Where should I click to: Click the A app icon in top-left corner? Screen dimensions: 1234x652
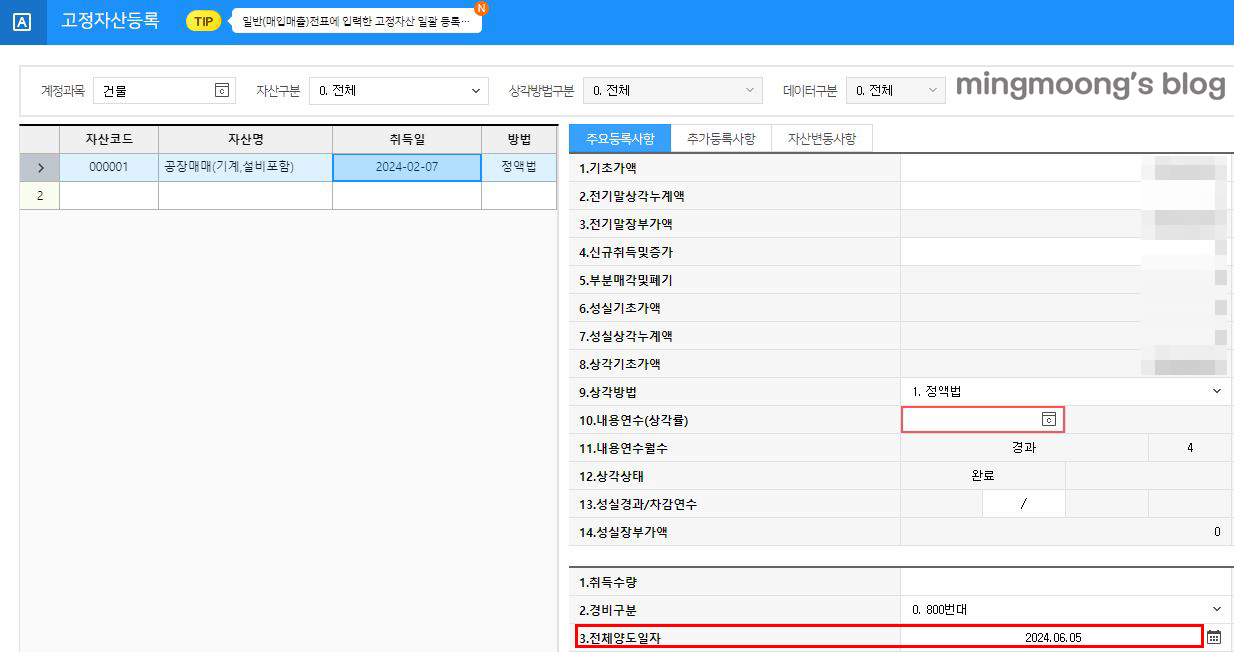[22, 22]
